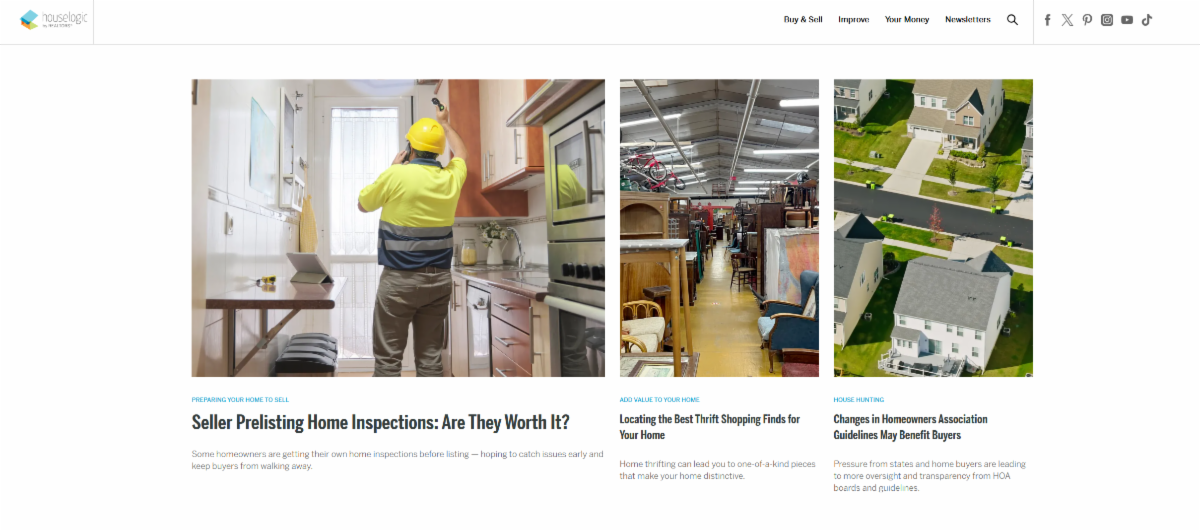Click the thrift store aisle photo
Screen dimensions: 1200x531
pos(719,228)
